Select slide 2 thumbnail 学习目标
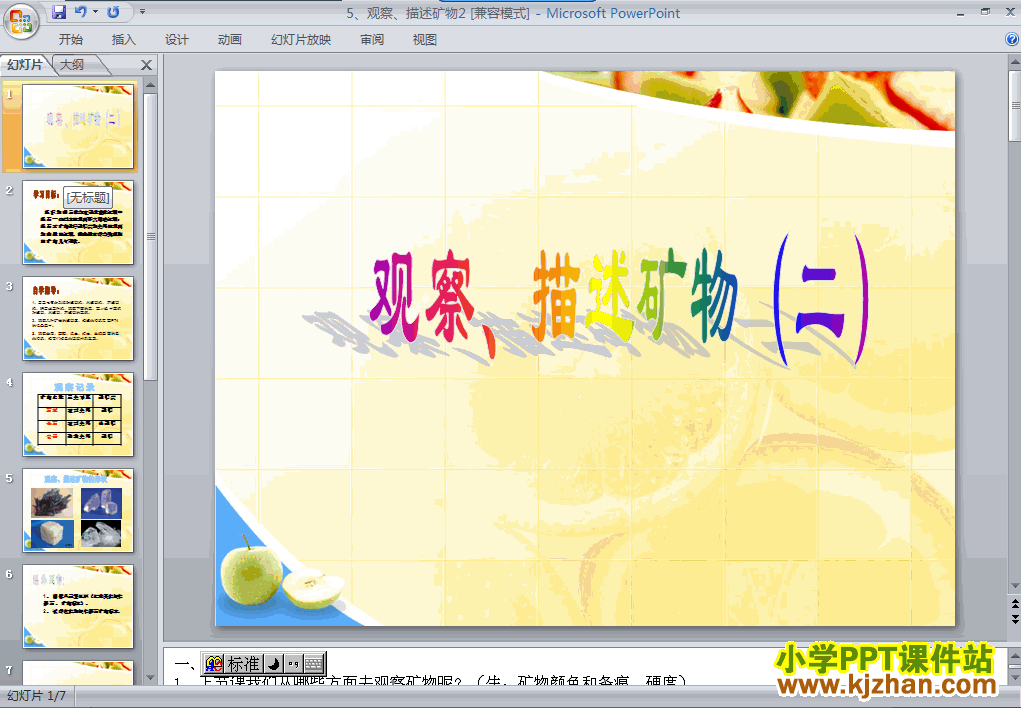This screenshot has height=708, width=1021. click(78, 223)
